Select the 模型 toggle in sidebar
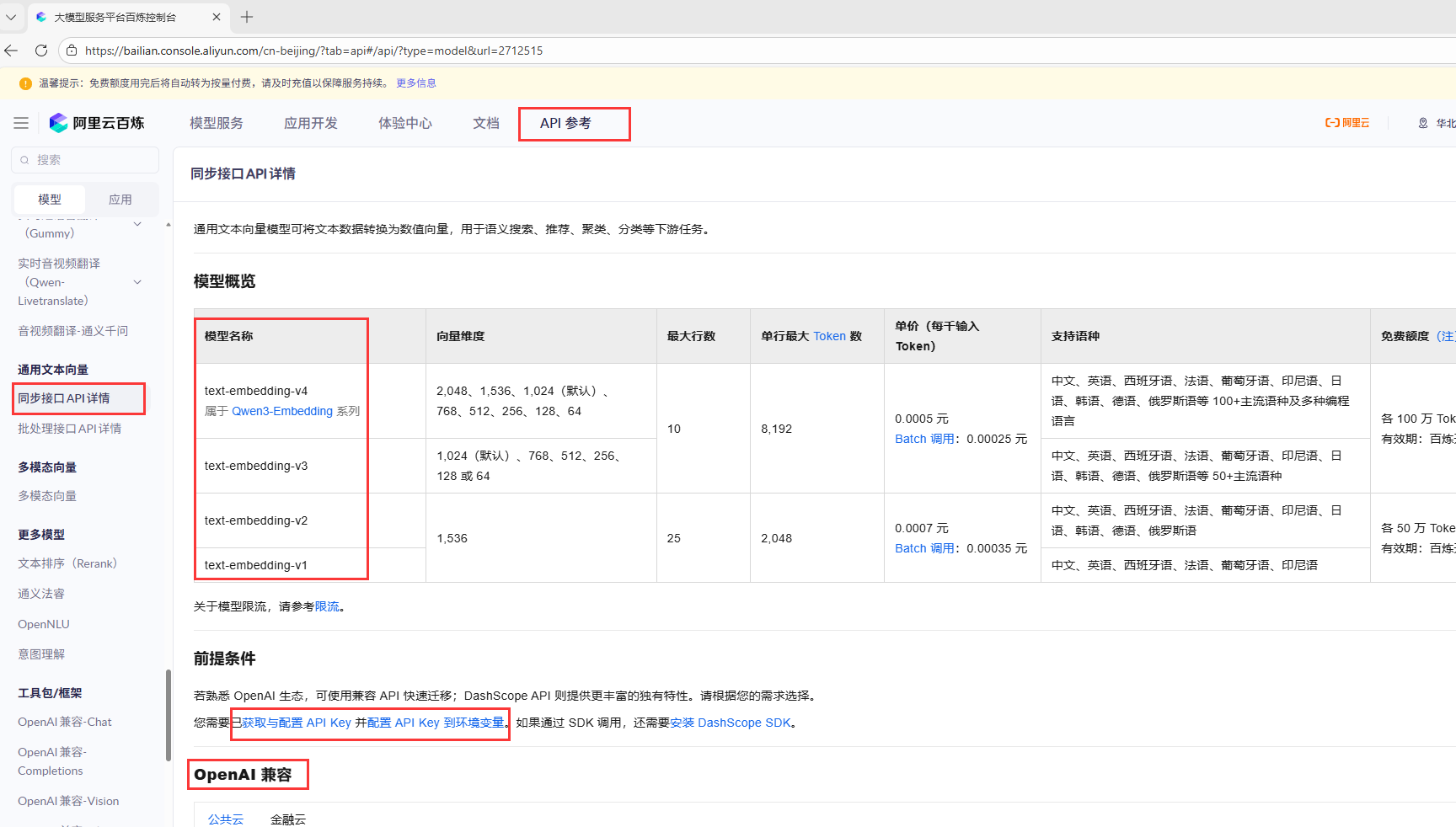 coord(50,200)
